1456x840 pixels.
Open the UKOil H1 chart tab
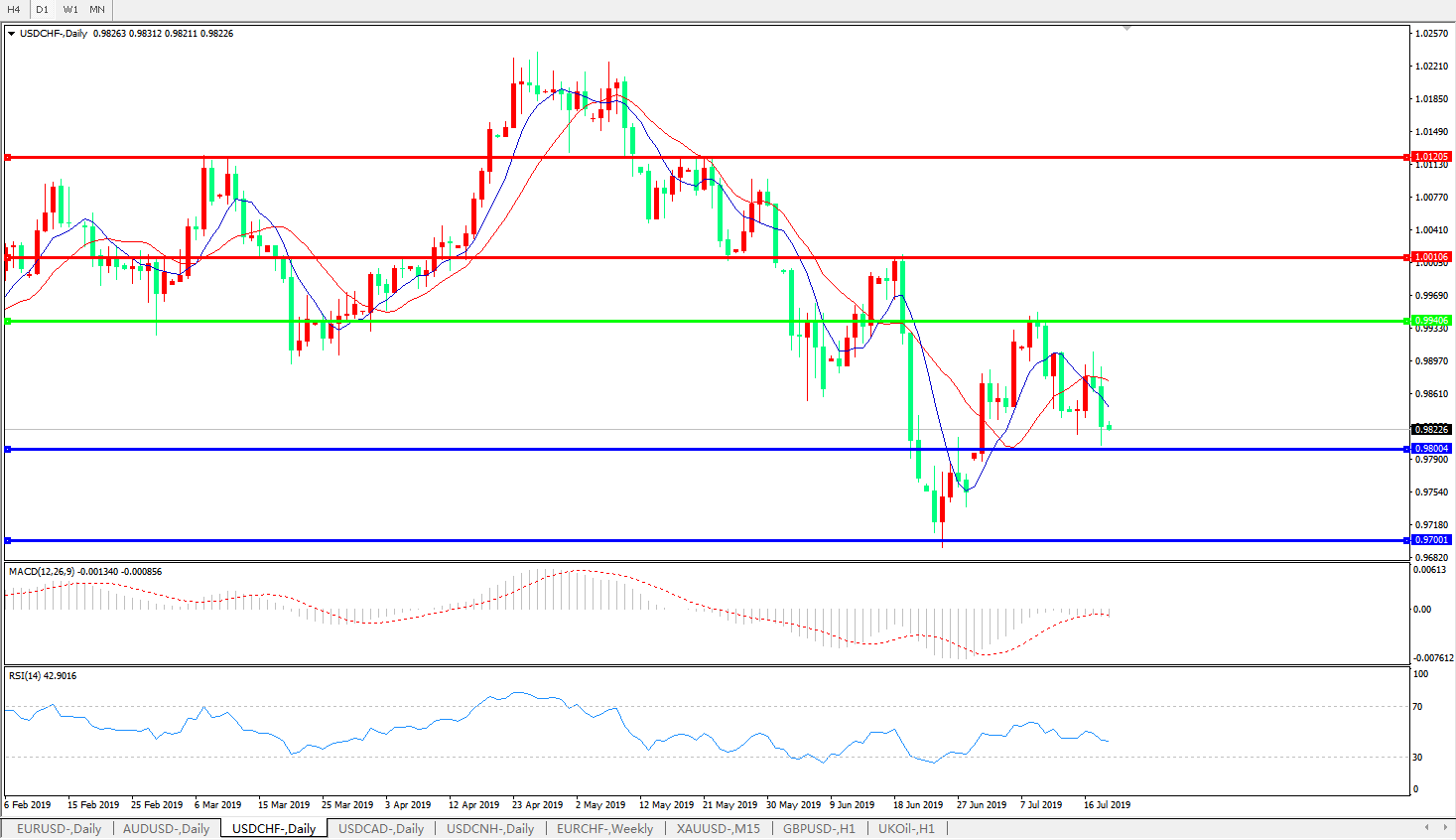pyautogui.click(x=906, y=829)
